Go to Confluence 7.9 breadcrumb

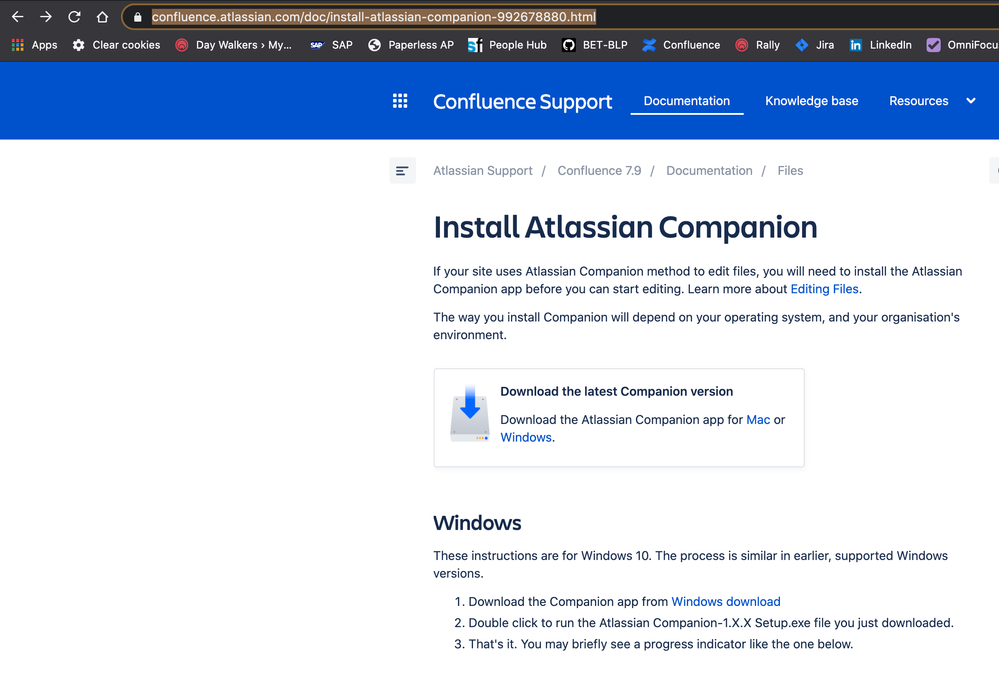(600, 171)
